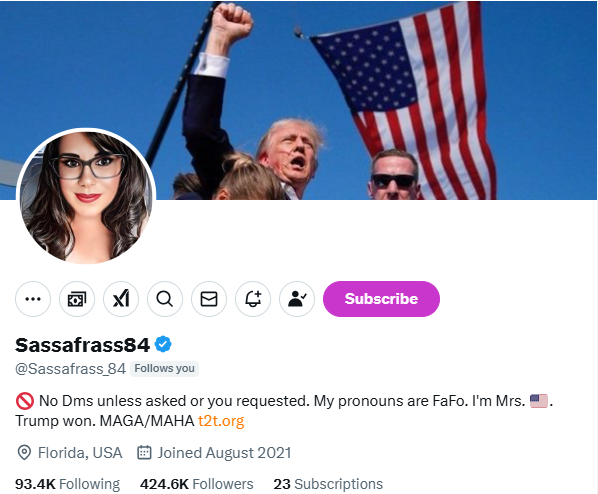Screen dimensions: 598x494
Task: Open the t2t.org link in bio
Action: pyautogui.click(x=221, y=421)
